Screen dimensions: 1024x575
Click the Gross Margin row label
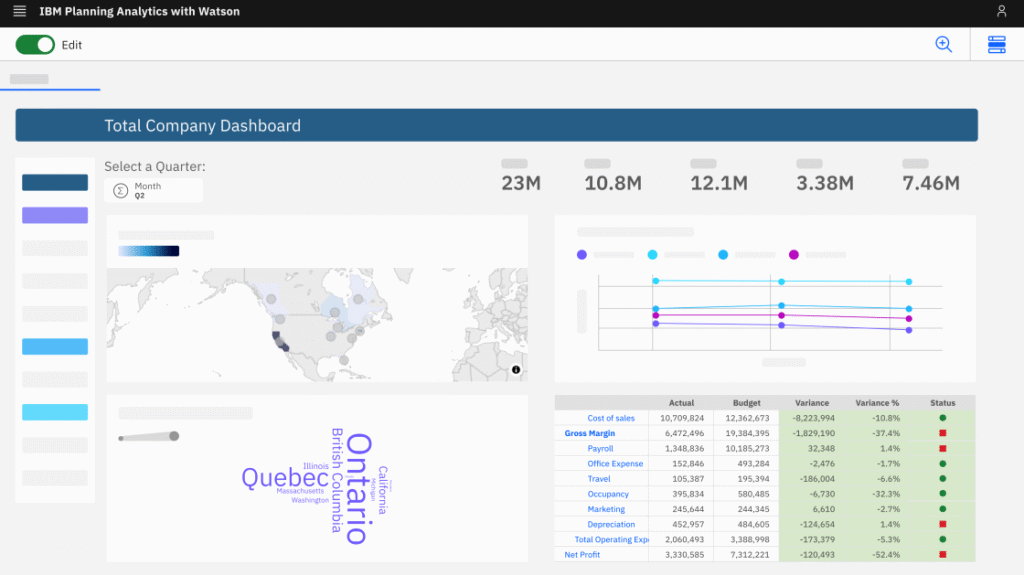point(589,433)
